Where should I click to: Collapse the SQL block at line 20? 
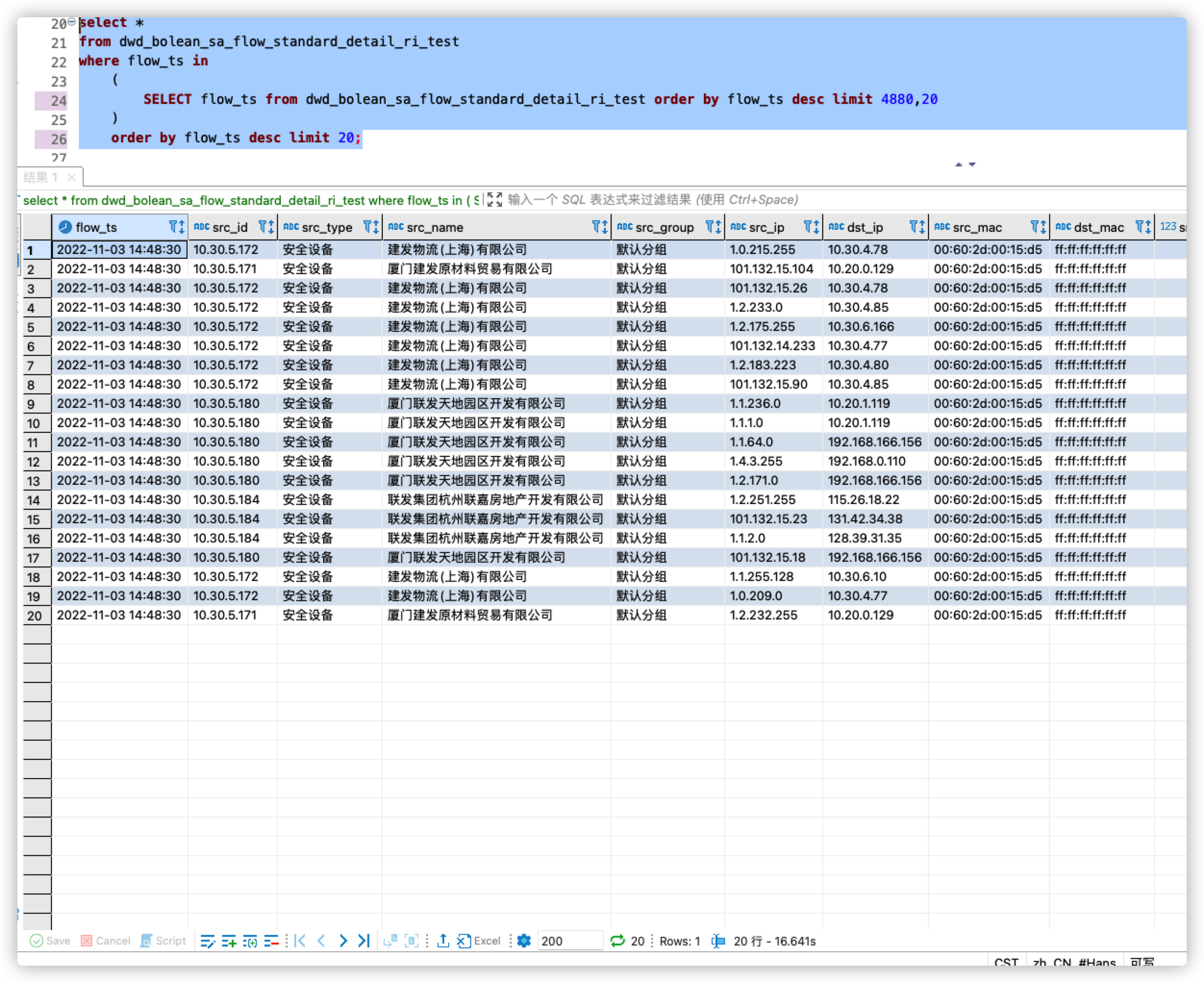coord(72,22)
